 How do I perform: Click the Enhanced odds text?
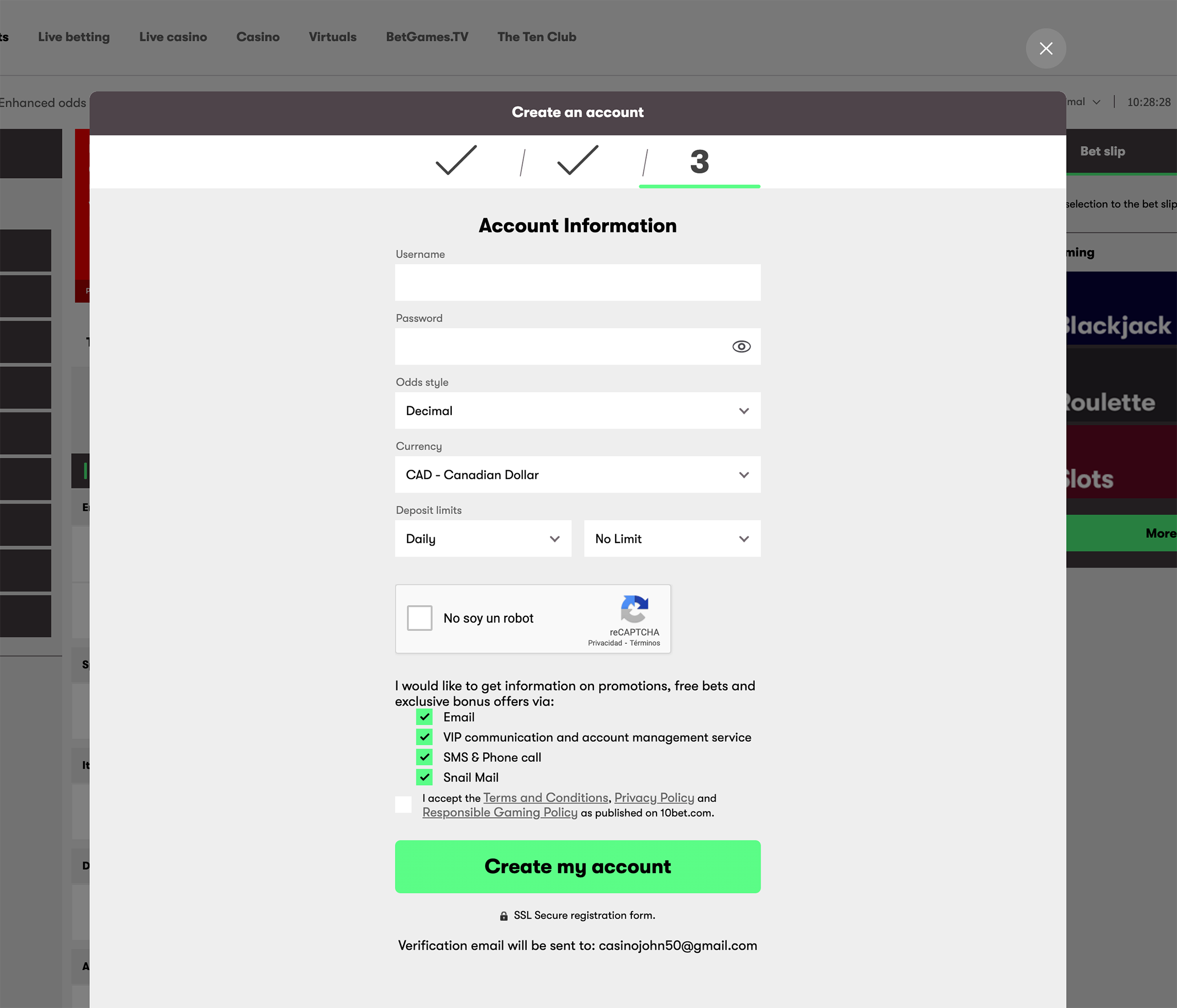pos(43,103)
